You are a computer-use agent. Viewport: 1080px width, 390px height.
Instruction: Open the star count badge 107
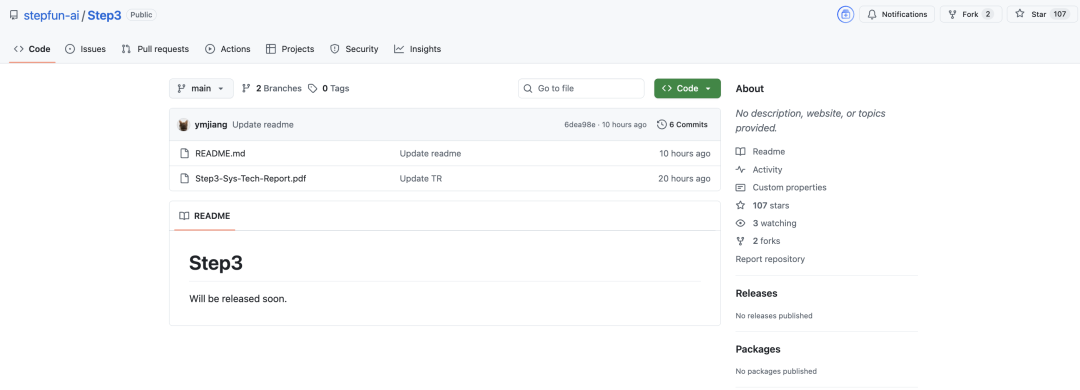pyautogui.click(x=1059, y=14)
